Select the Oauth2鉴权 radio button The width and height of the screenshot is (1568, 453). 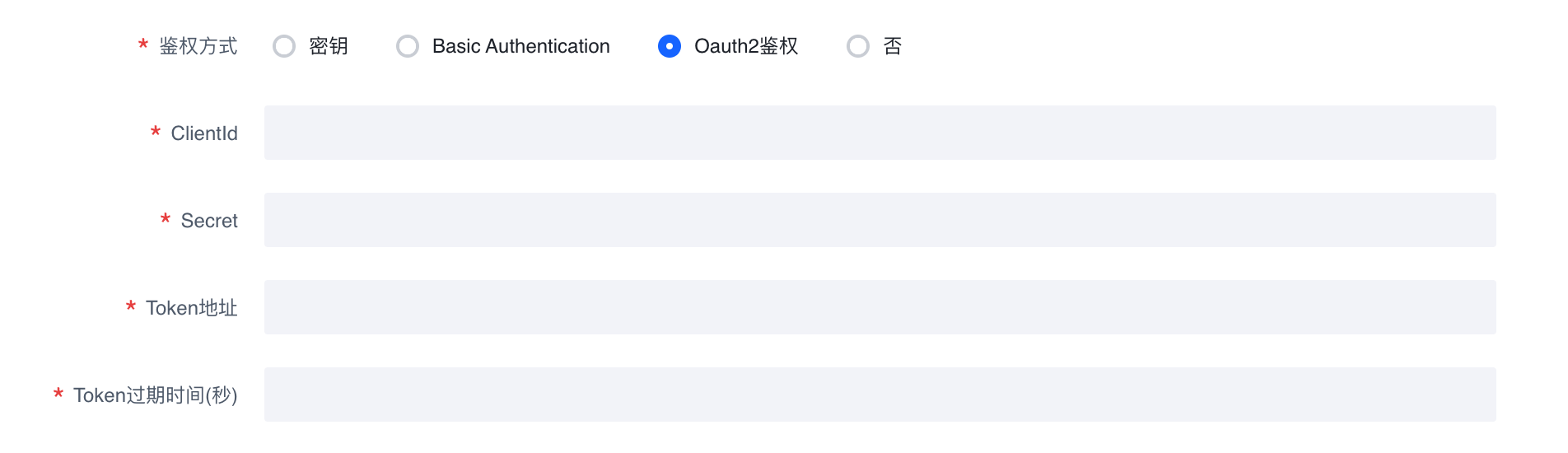coord(670,46)
